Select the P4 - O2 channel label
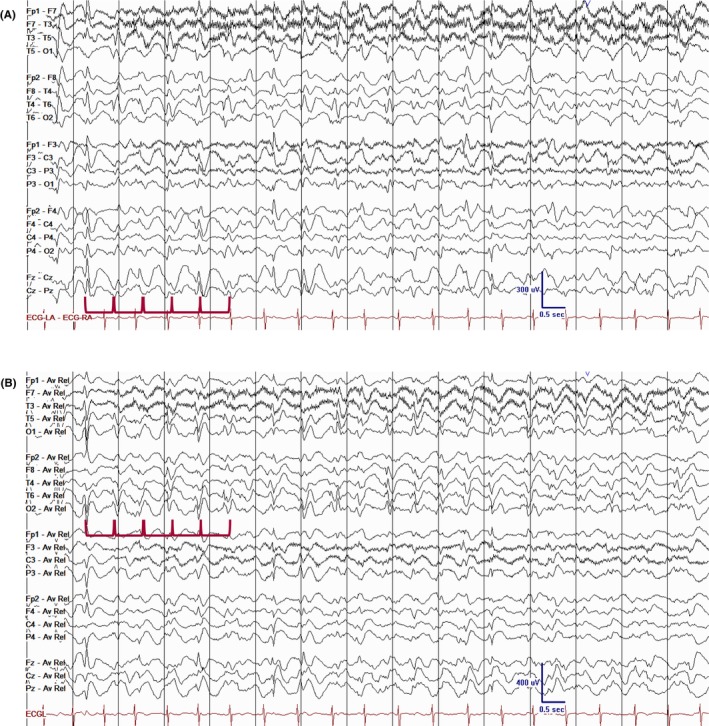This screenshot has height=726, width=709. [x=40, y=251]
